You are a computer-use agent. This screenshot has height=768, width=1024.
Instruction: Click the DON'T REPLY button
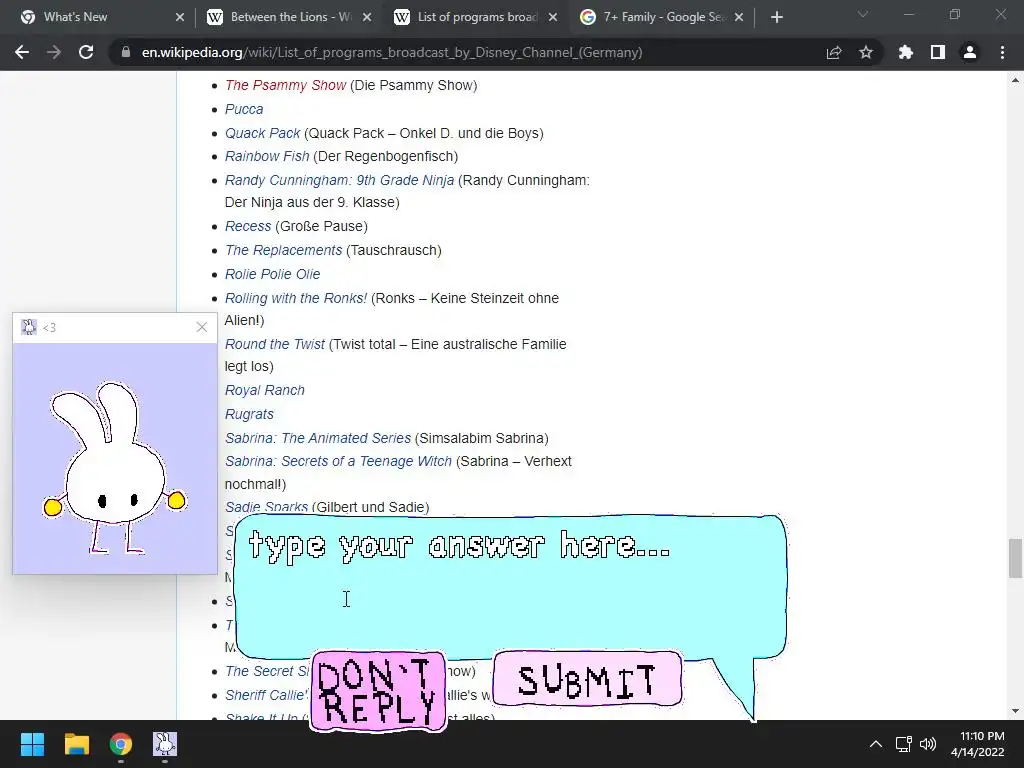(x=378, y=691)
